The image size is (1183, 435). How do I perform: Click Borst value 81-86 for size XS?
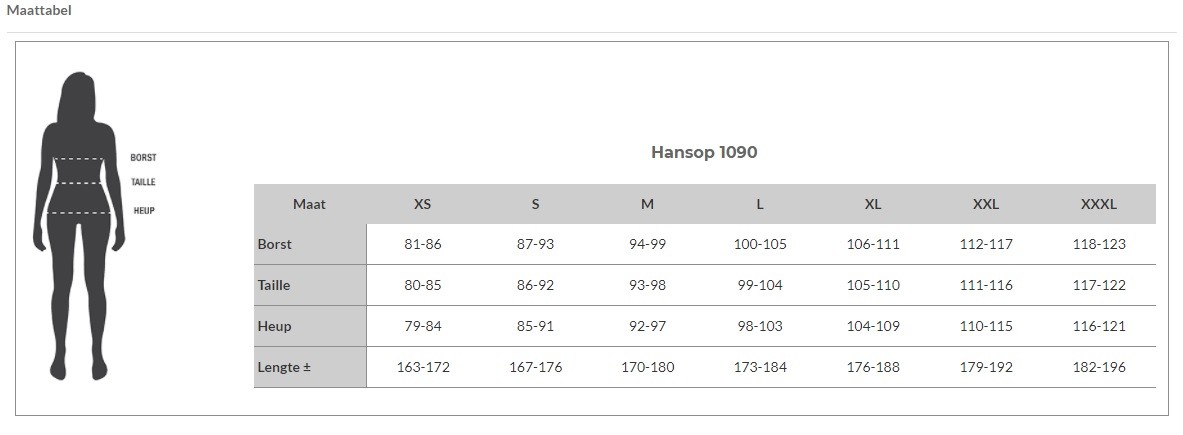tap(422, 244)
